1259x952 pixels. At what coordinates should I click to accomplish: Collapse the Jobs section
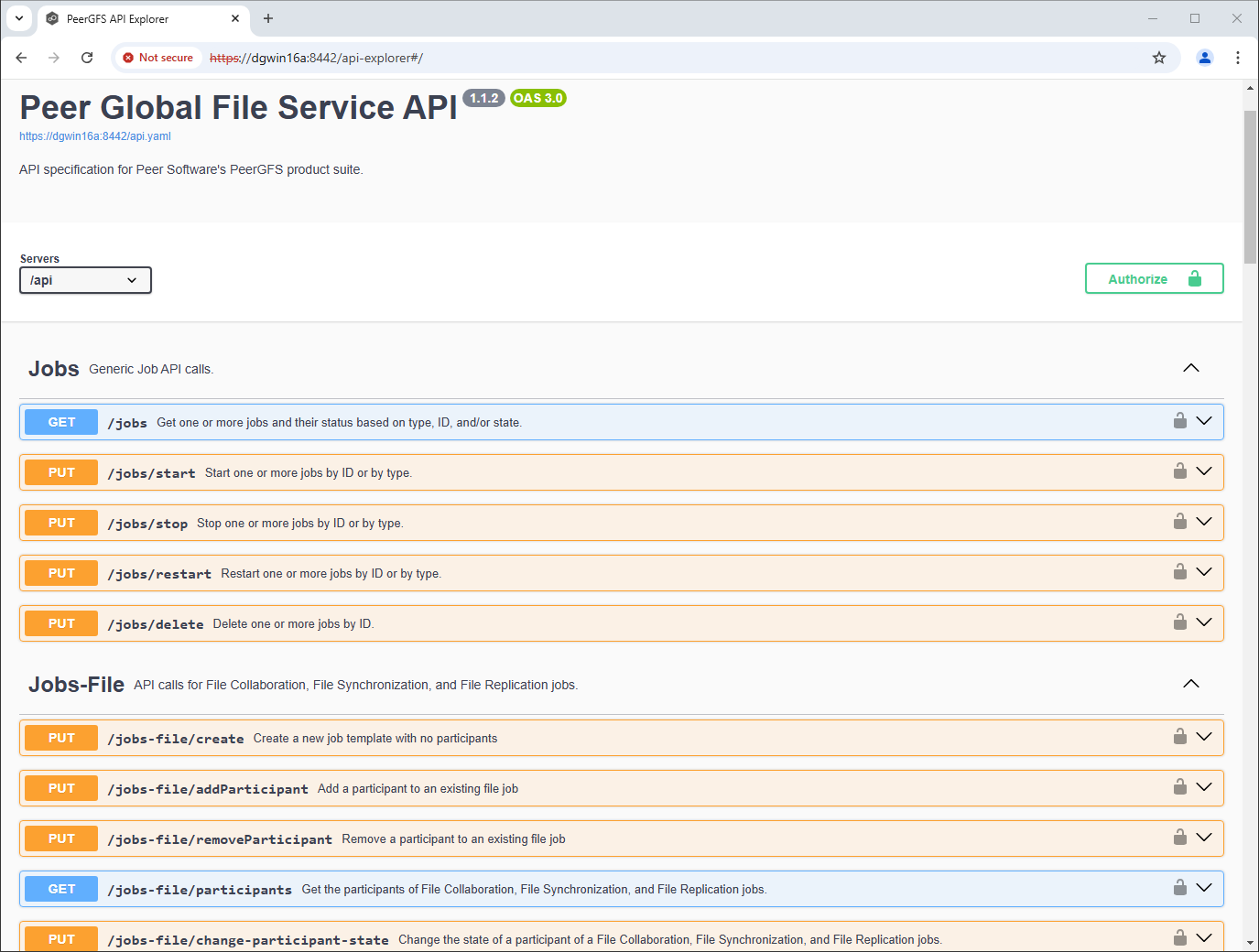[x=1190, y=368]
